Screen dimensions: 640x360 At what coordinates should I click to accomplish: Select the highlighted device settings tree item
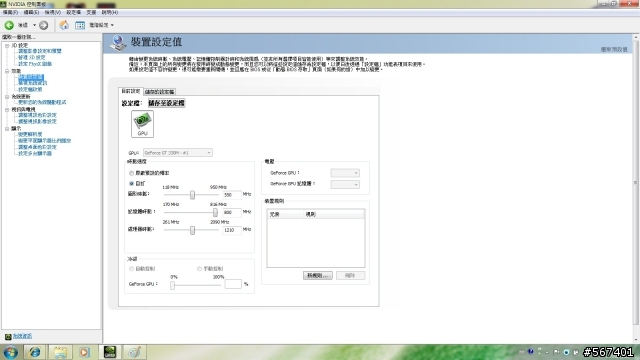point(31,77)
